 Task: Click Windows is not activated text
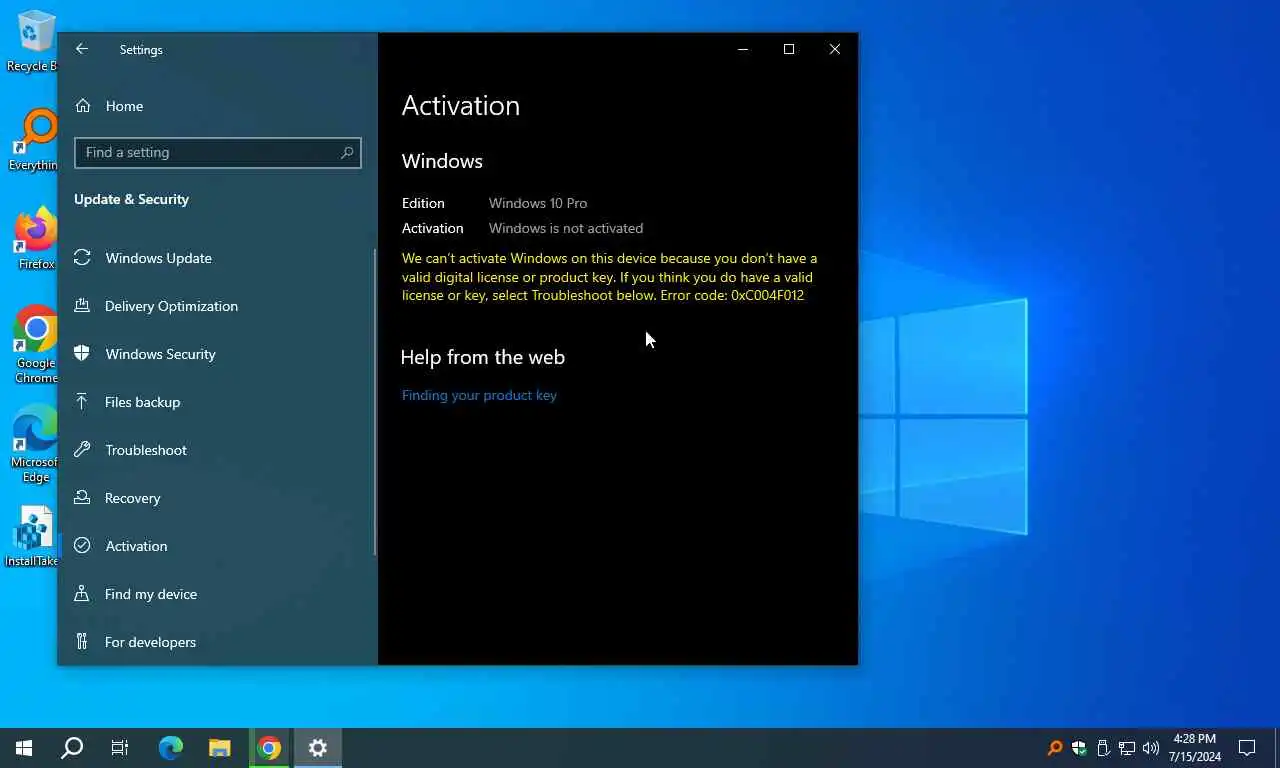click(x=566, y=228)
